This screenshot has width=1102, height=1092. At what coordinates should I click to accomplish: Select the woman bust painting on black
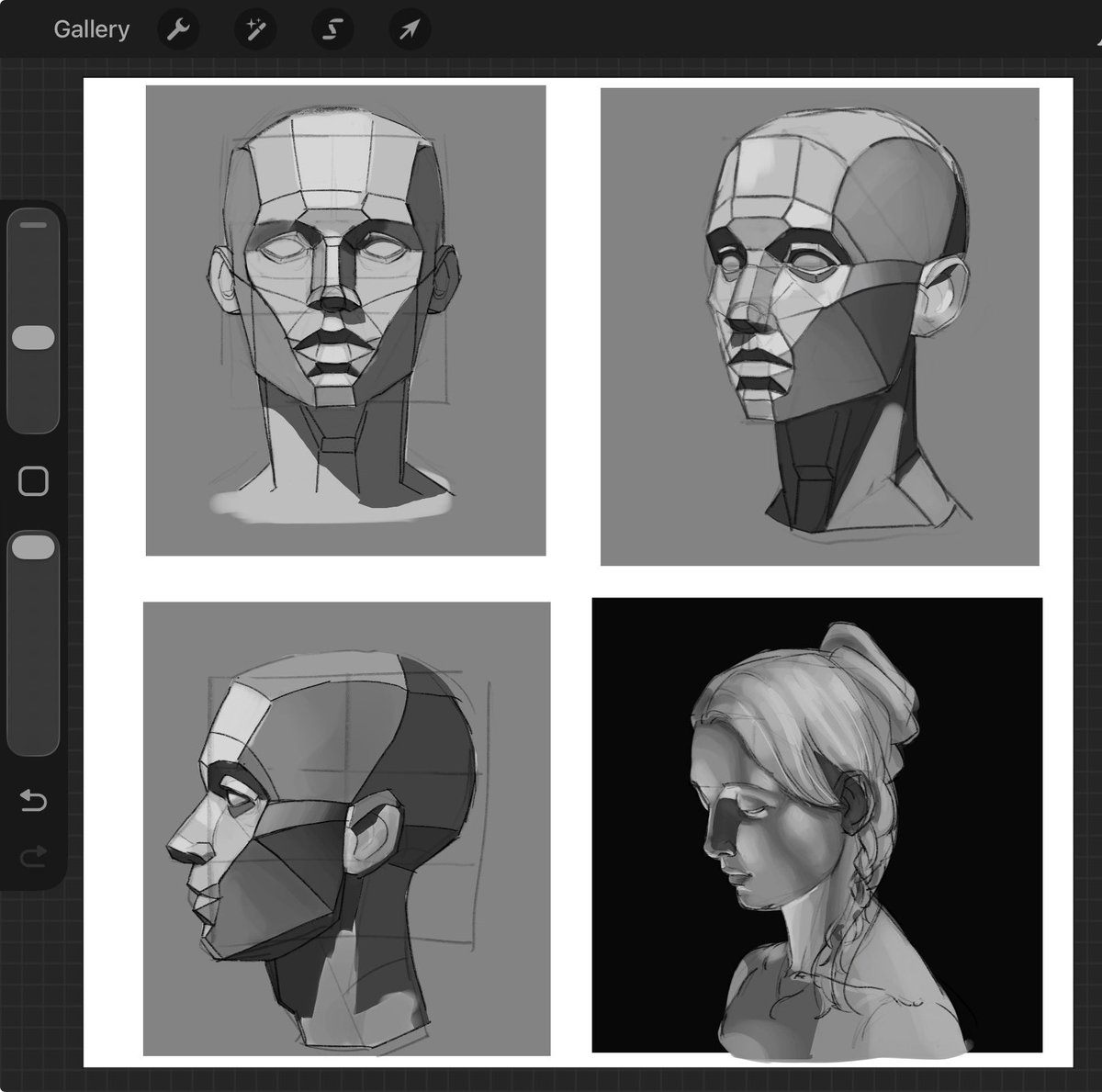pyautogui.click(x=817, y=825)
